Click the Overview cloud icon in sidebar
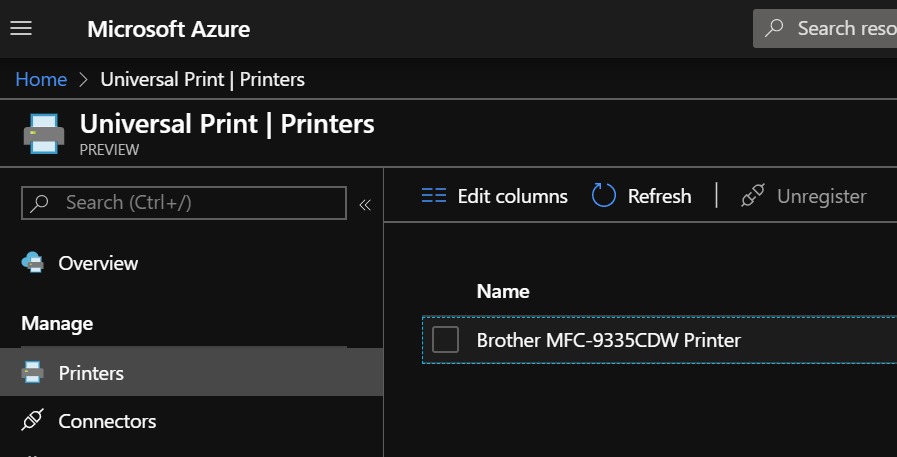The image size is (897, 457). tap(33, 263)
